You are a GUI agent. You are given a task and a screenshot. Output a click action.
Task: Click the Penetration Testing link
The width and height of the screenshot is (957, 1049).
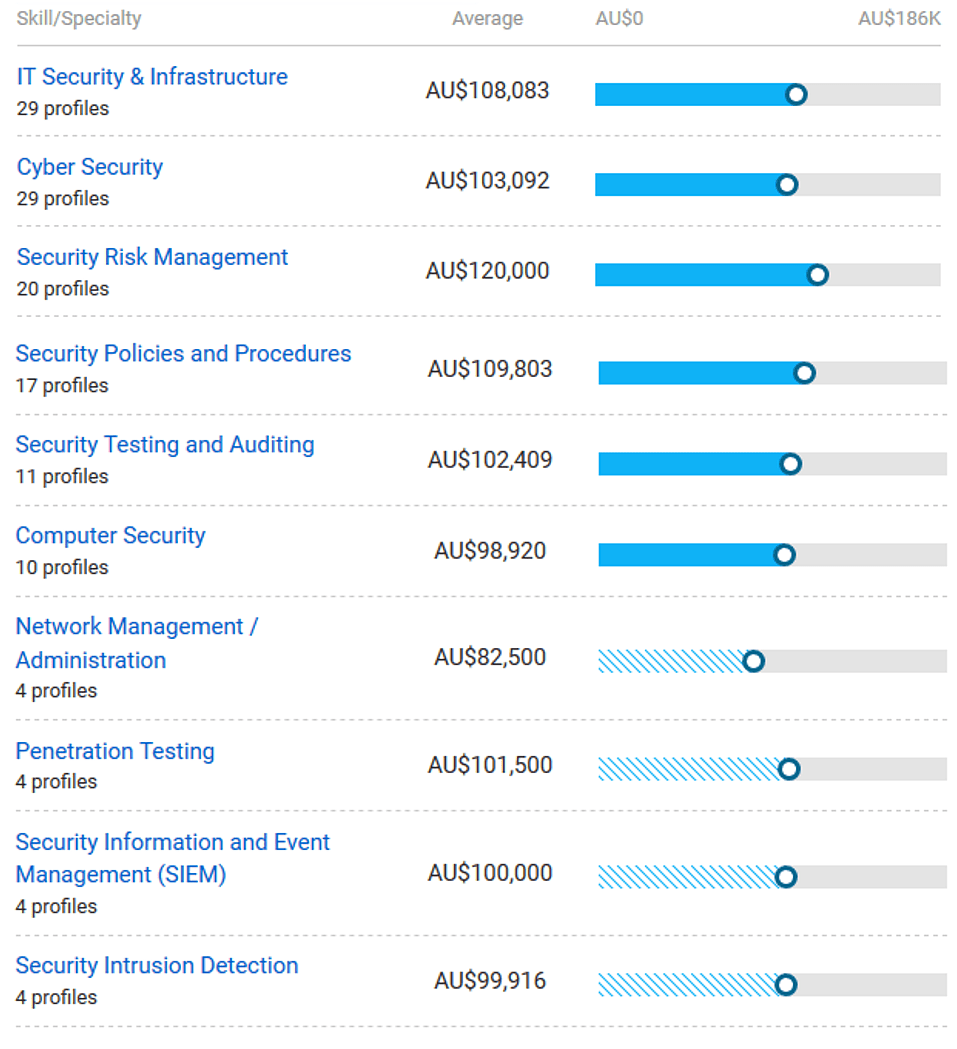[x=115, y=752]
